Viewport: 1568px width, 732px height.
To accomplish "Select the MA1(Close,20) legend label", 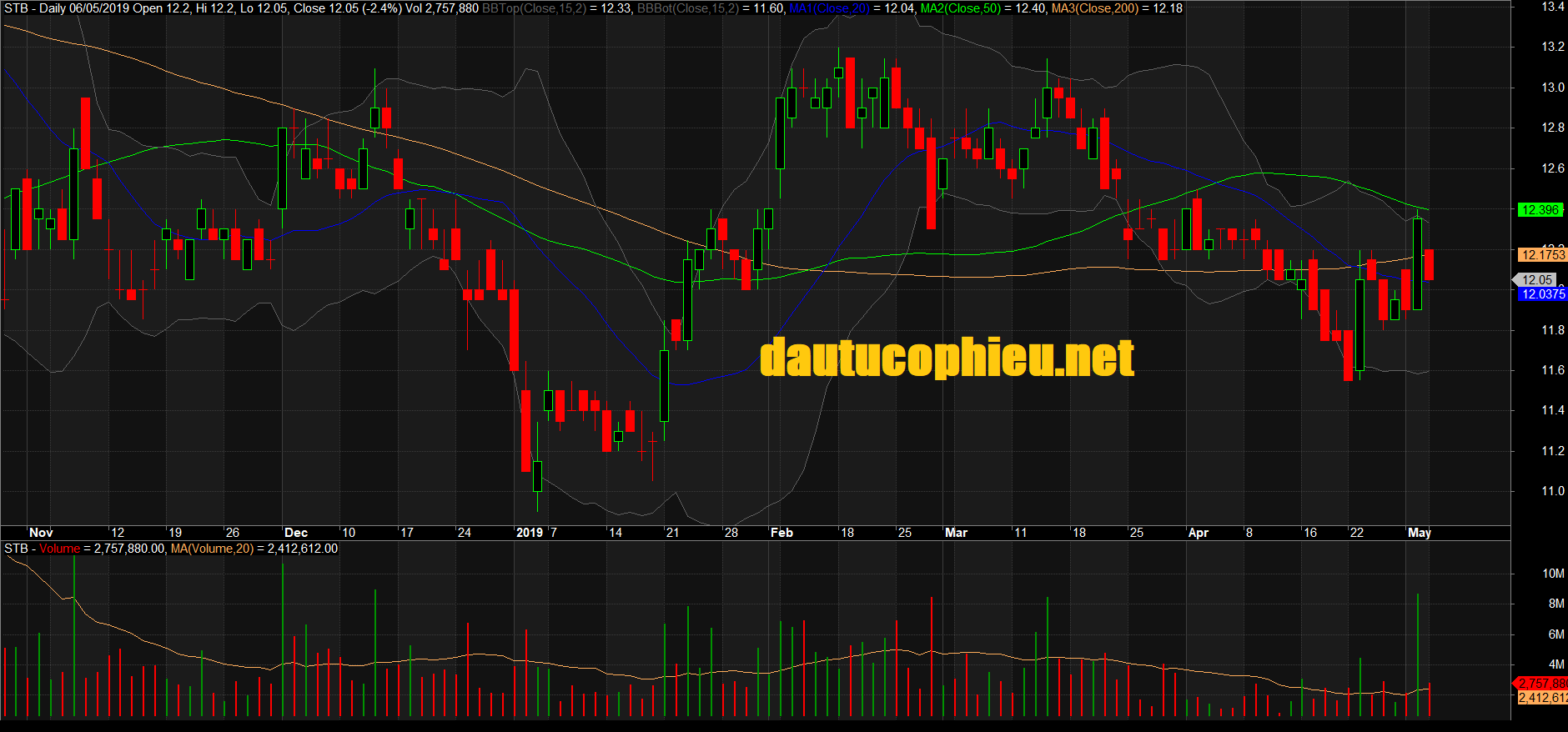I will [829, 8].
